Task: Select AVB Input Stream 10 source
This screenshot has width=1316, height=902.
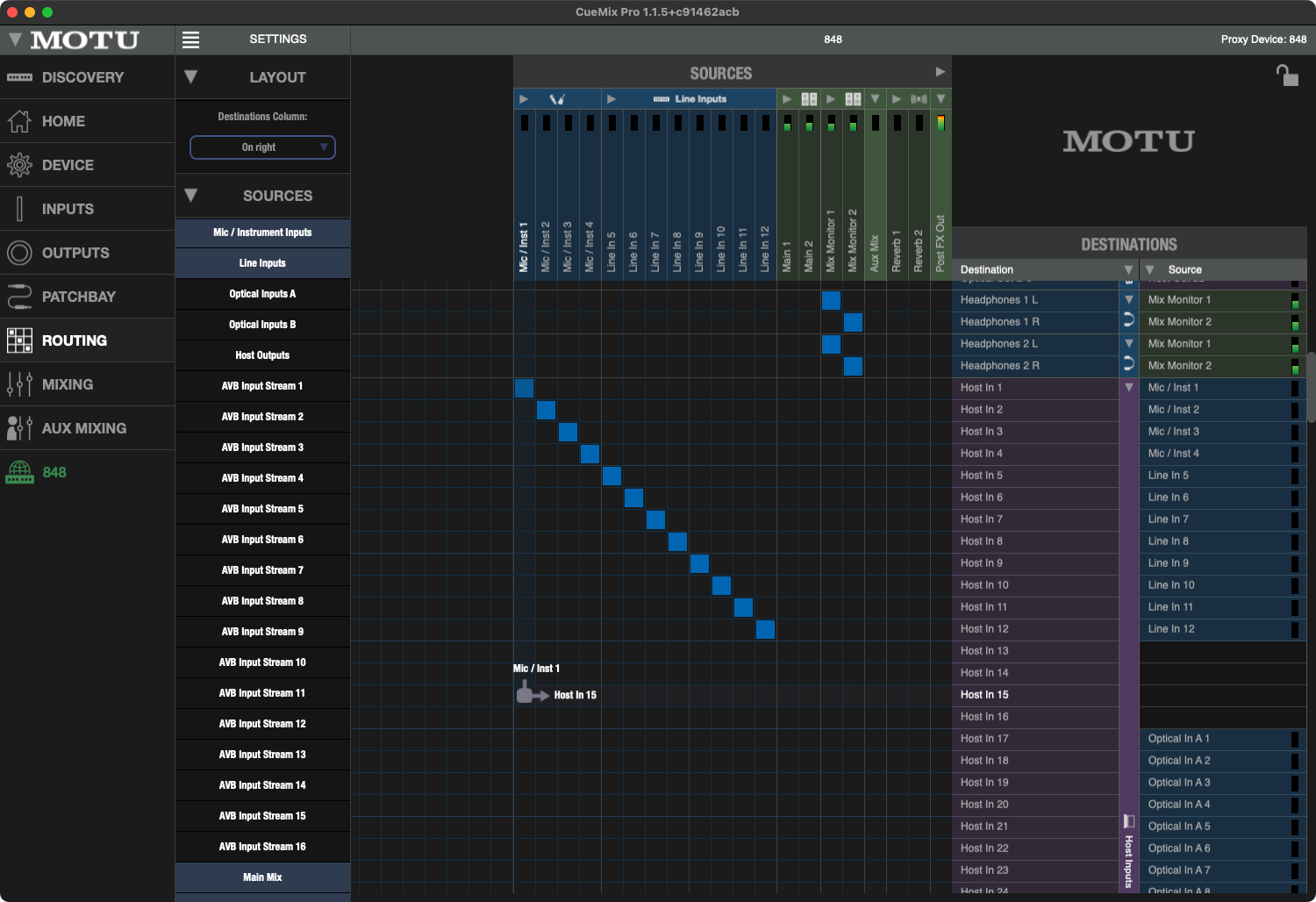Action: 262,662
